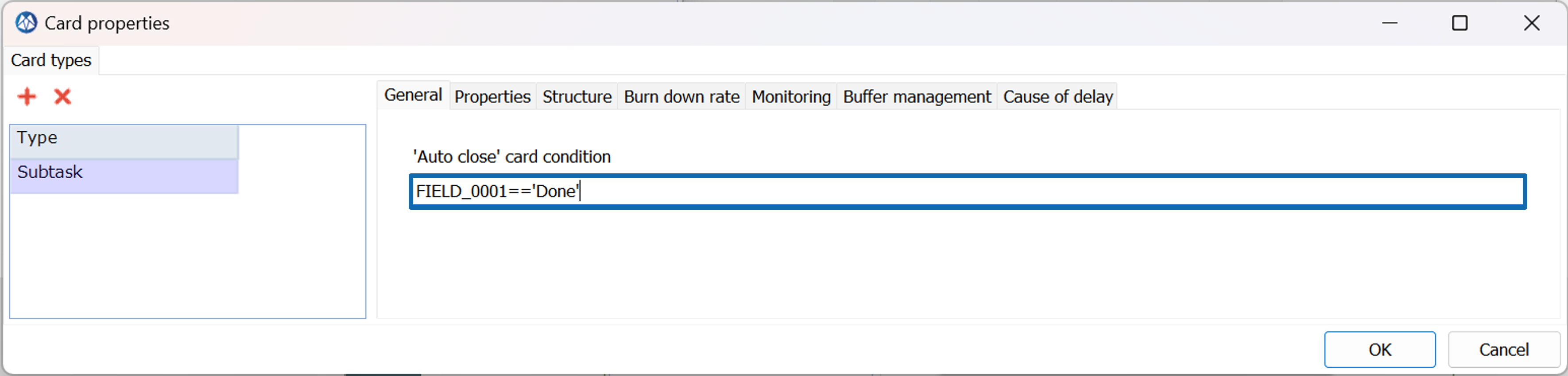
Task: Select the Card types tab
Action: point(51,60)
